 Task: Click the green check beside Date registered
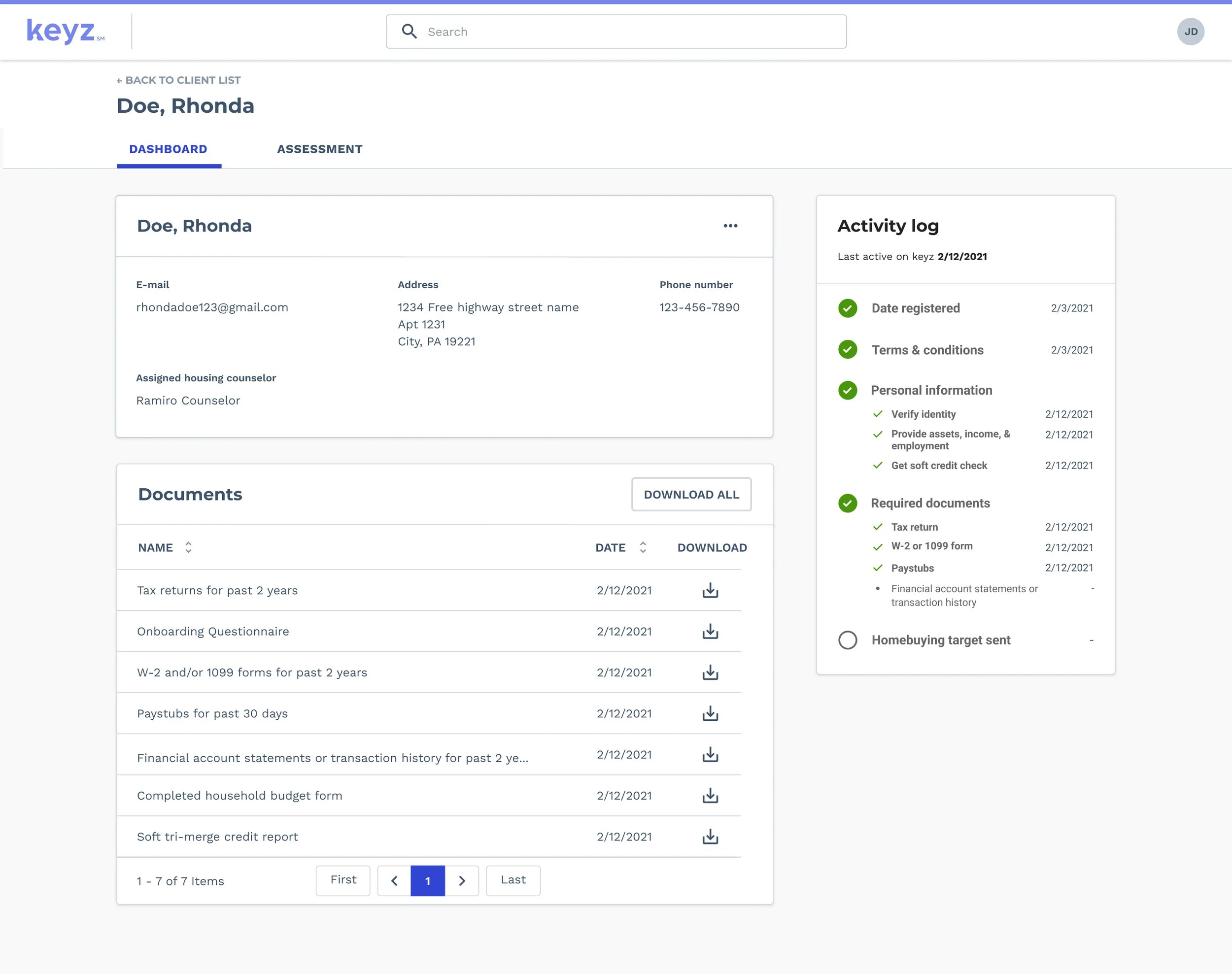coord(848,308)
